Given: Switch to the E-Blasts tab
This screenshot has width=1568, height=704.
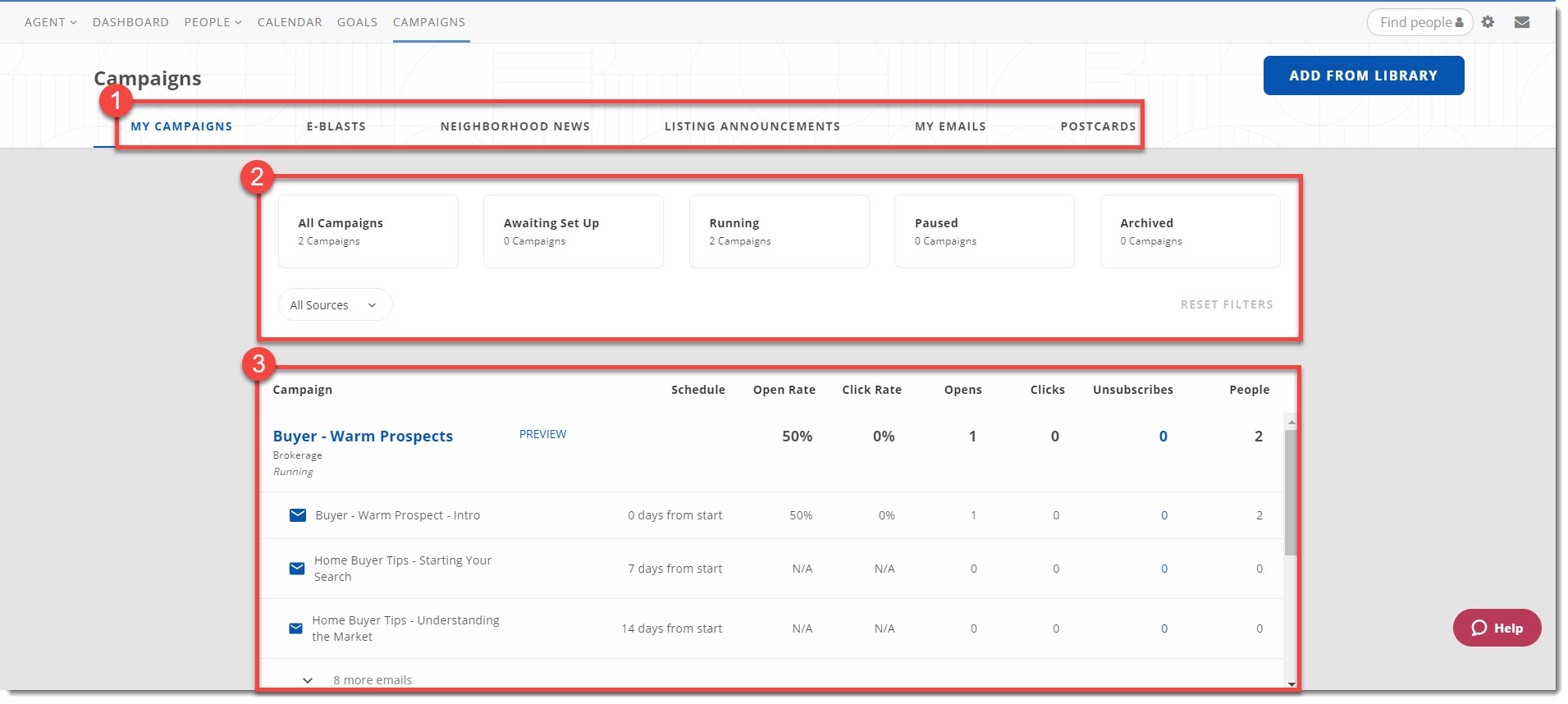Looking at the screenshot, I should click(x=336, y=126).
